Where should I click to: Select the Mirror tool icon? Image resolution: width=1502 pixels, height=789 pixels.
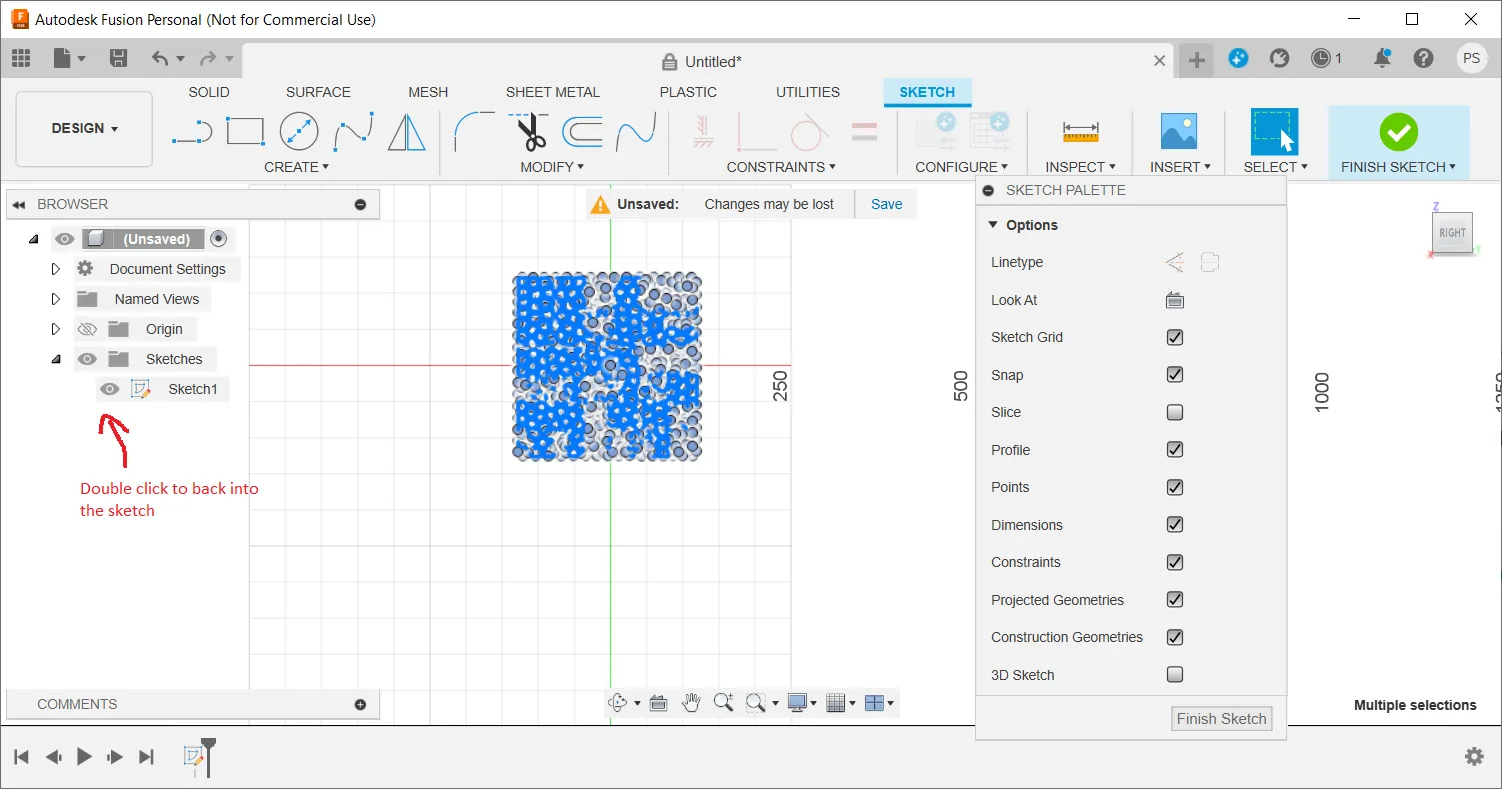tap(406, 131)
